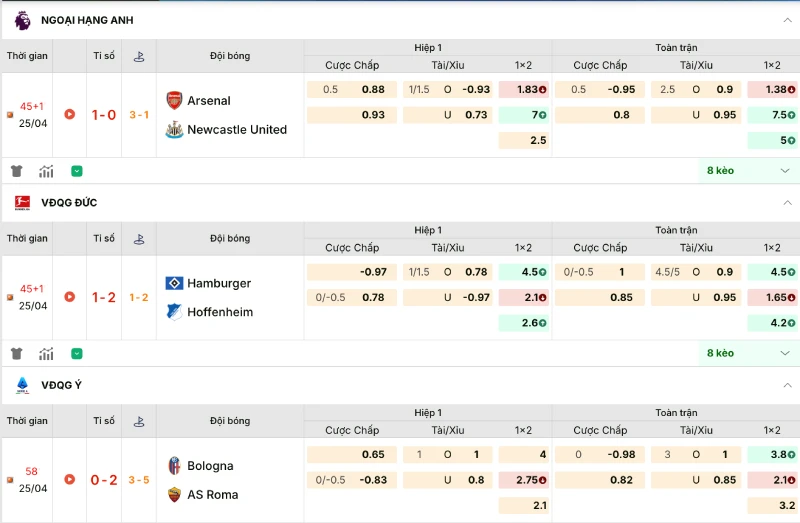The height and width of the screenshot is (523, 800).
Task: Click the Serie A logo beside VĐQG Ý
Action: click(22, 385)
